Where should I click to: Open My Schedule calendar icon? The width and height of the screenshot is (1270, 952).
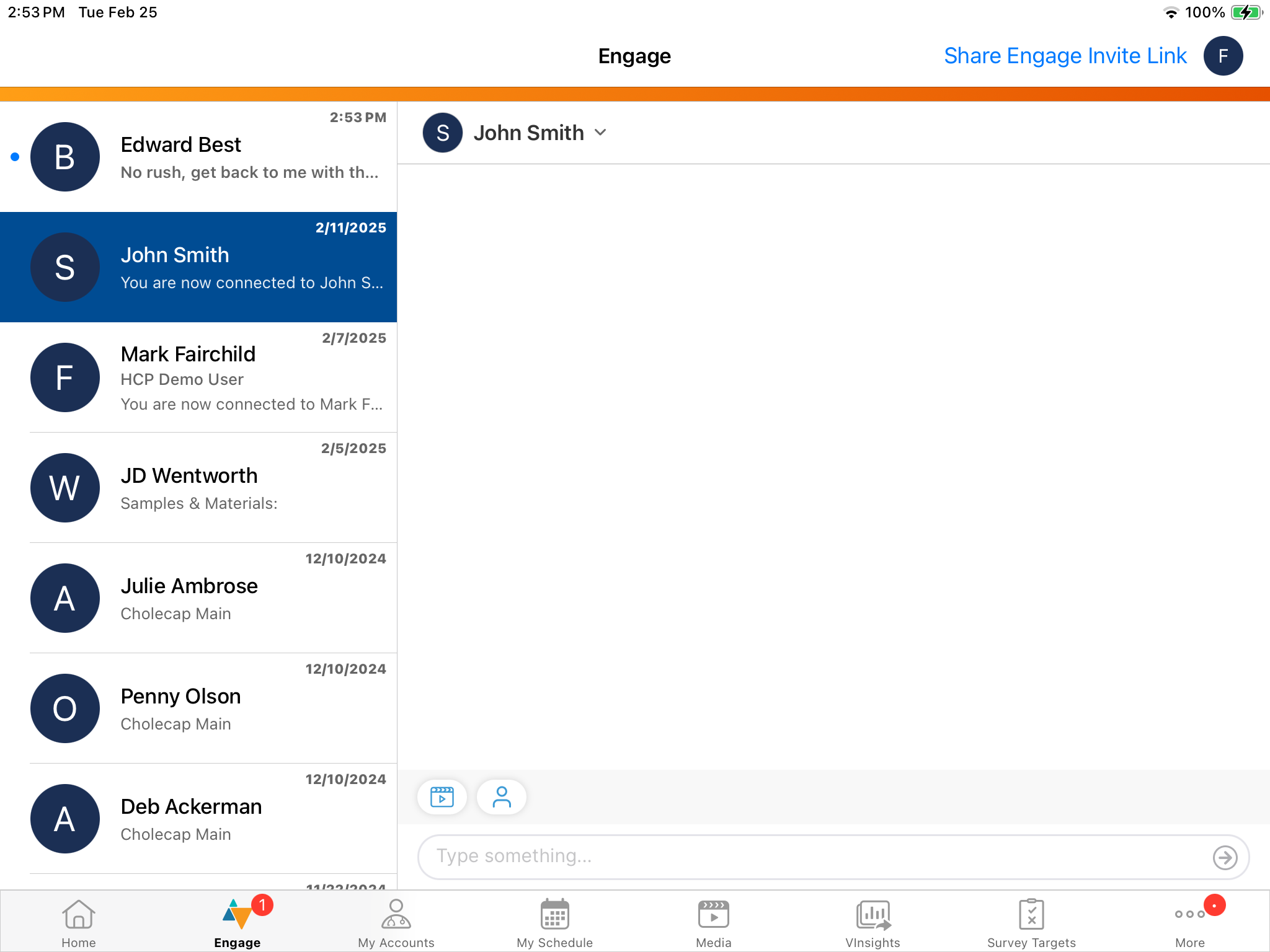click(x=554, y=922)
